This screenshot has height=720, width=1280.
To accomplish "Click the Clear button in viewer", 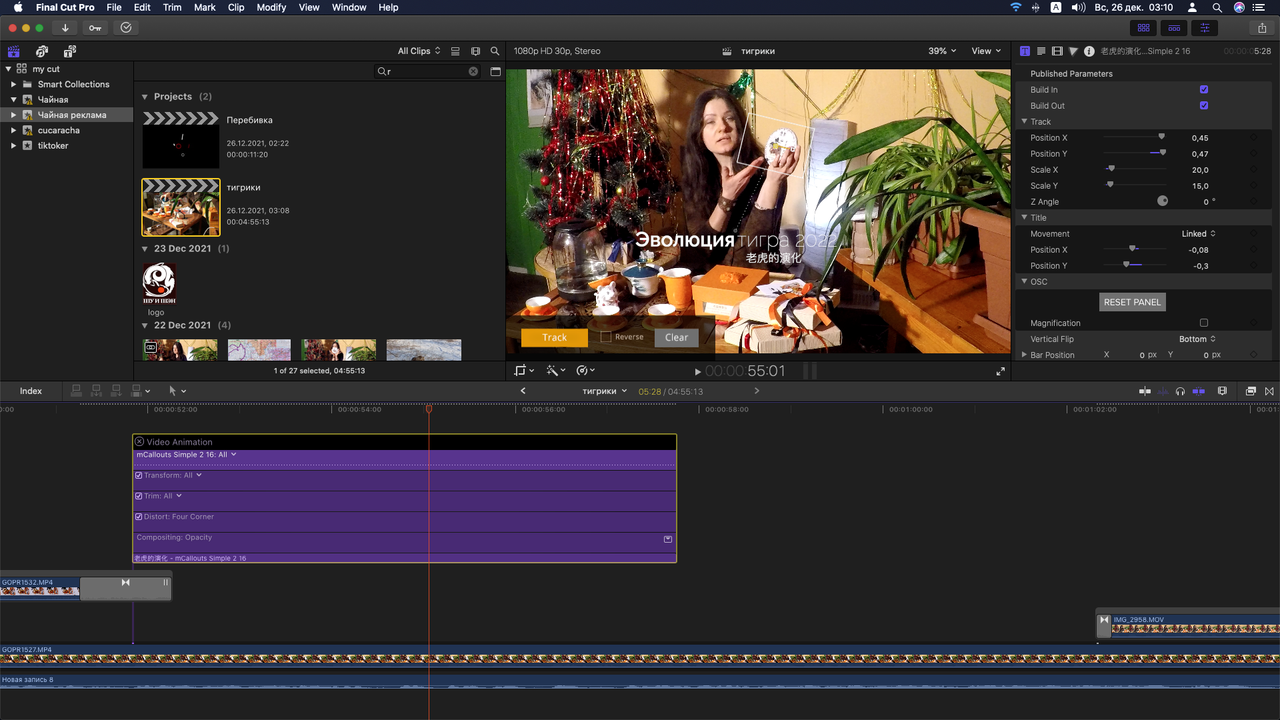I will [677, 338].
